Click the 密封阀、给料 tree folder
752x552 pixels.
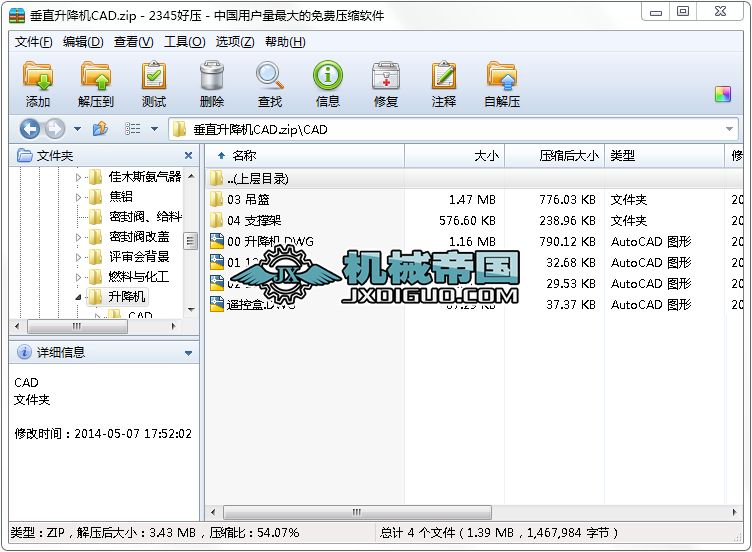(145, 217)
